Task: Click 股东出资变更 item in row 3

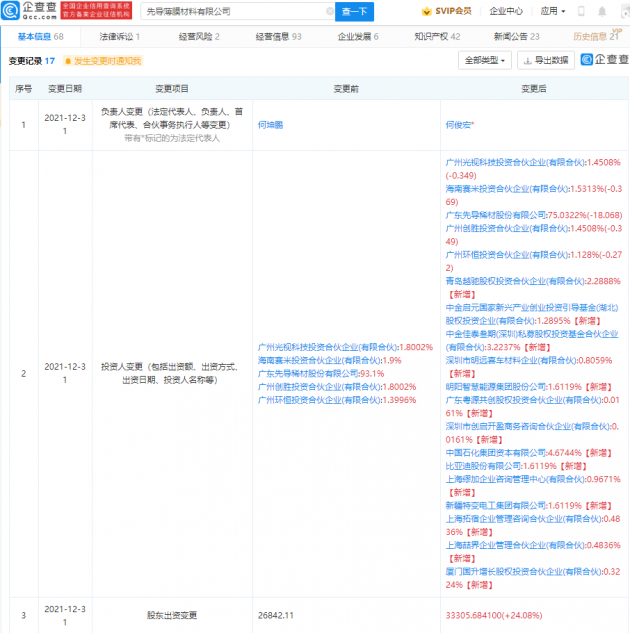Action: (172, 615)
